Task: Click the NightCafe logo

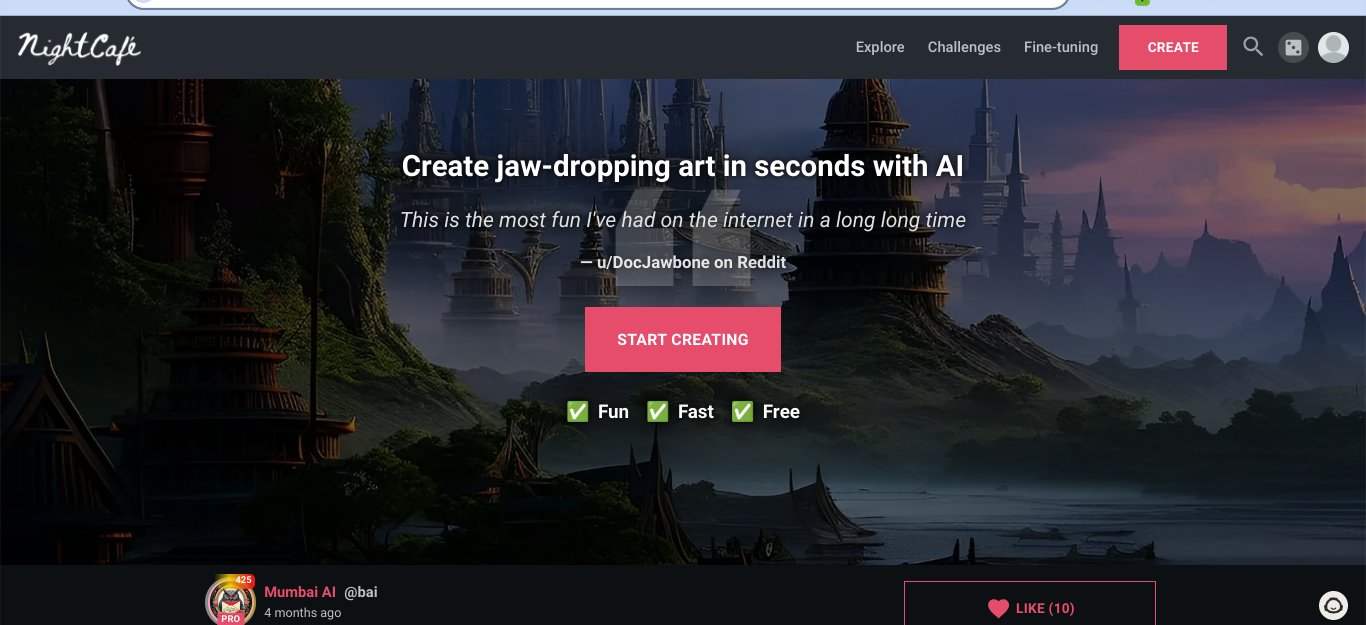Action: [79, 47]
